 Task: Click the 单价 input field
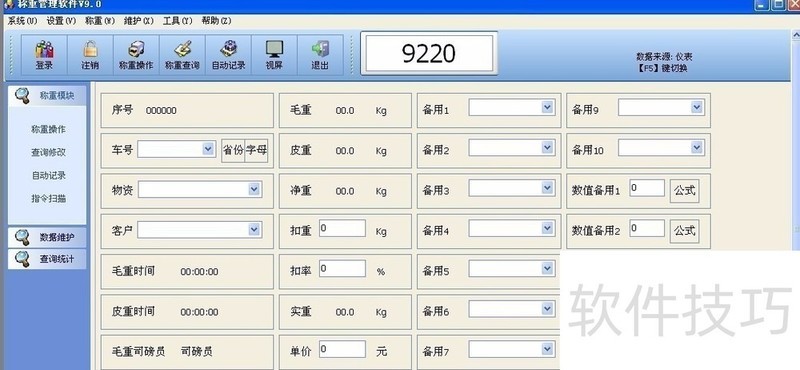pos(342,349)
